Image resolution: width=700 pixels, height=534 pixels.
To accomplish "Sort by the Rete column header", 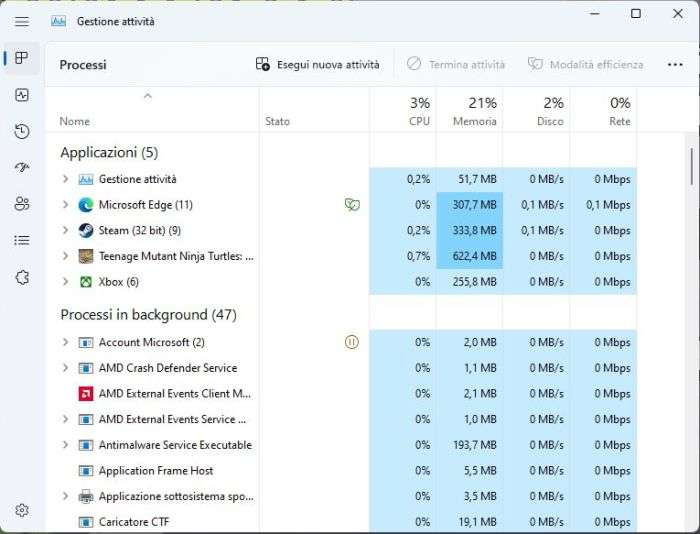I will click(x=603, y=110).
